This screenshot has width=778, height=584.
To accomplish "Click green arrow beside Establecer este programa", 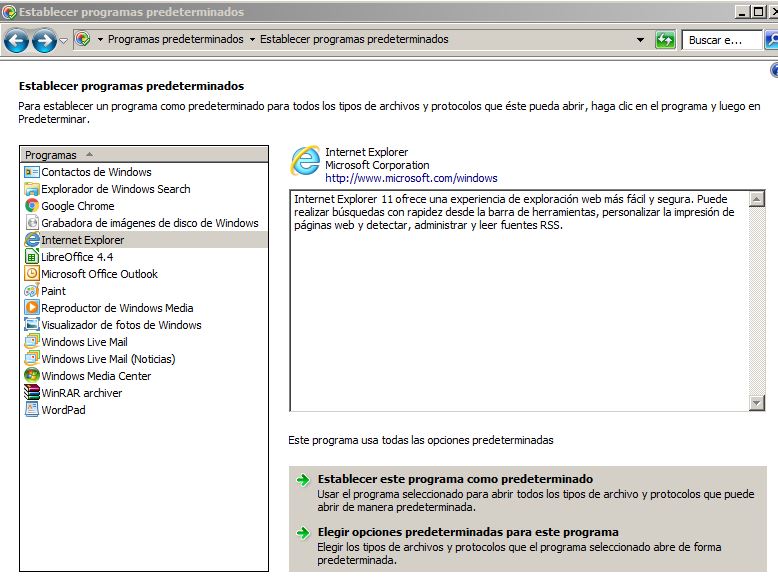I will coord(303,480).
